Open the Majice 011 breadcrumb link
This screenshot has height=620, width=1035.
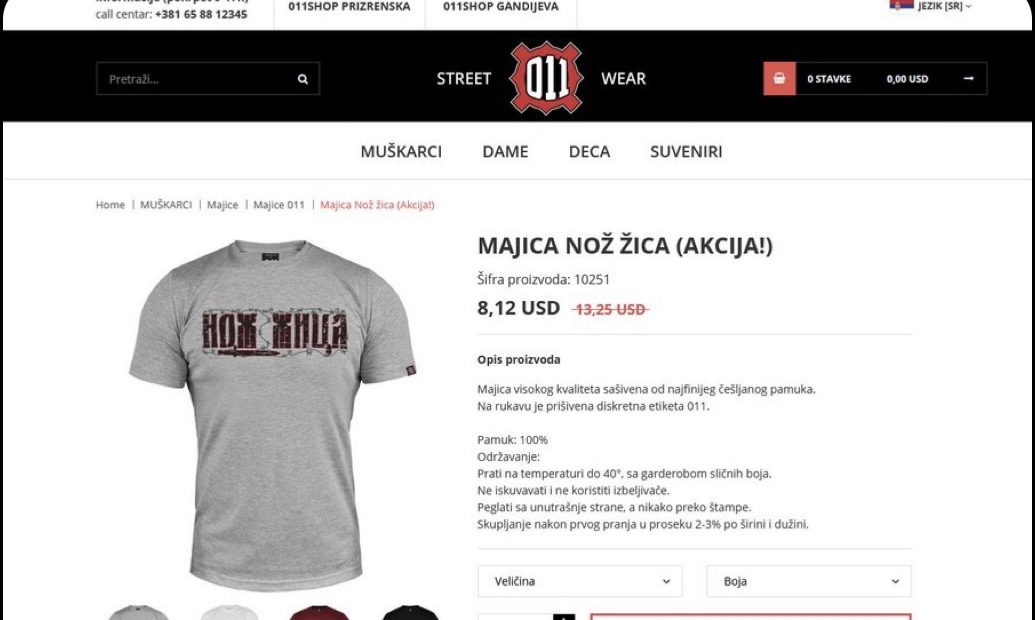pos(279,205)
